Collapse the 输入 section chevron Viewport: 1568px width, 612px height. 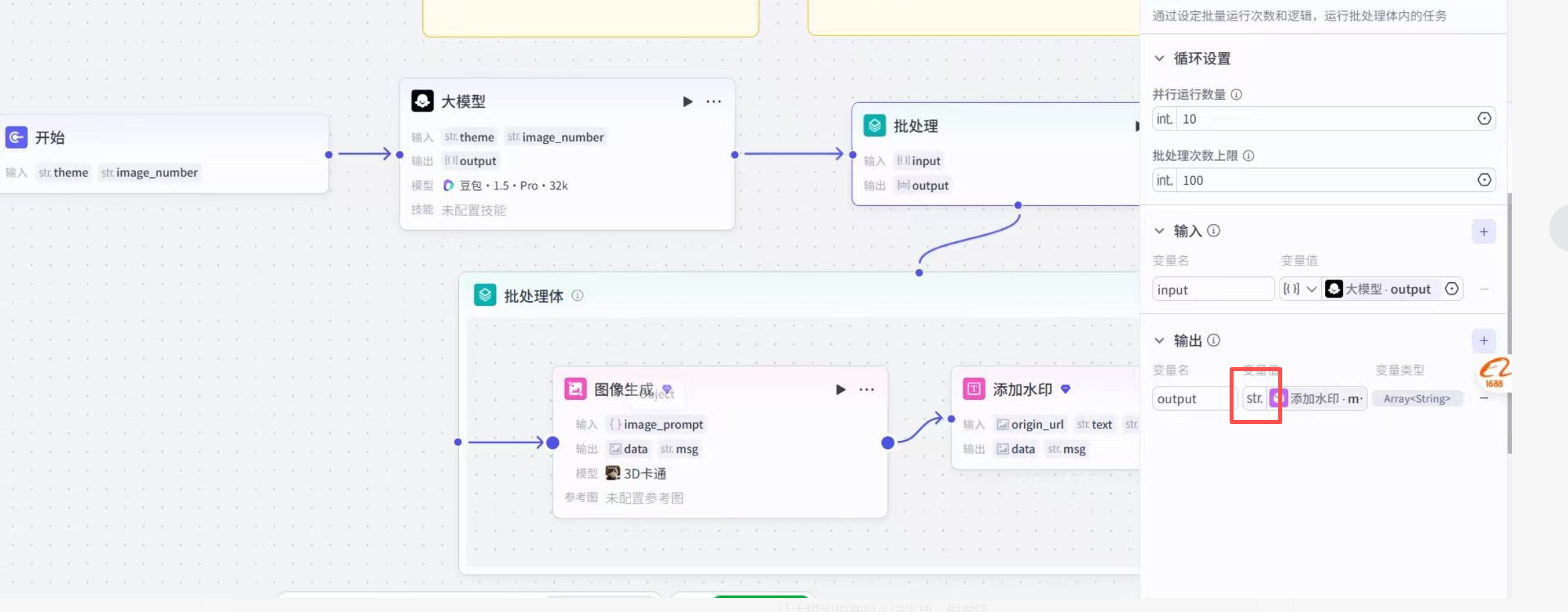click(x=1160, y=231)
